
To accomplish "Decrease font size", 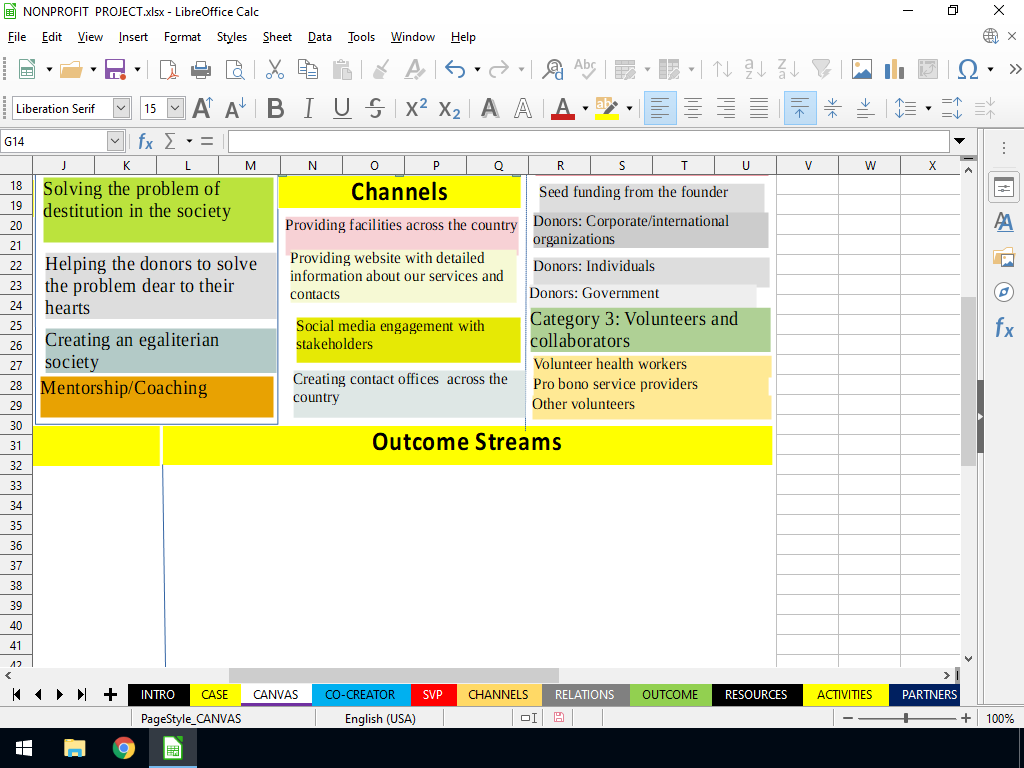I will [235, 108].
